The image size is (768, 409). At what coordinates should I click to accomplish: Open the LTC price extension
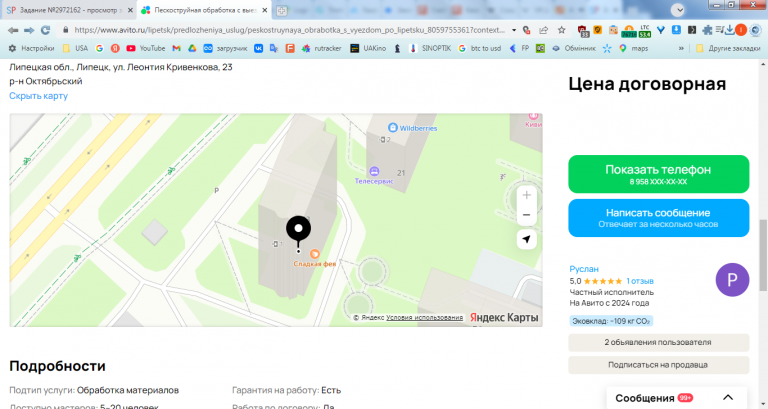pos(645,31)
